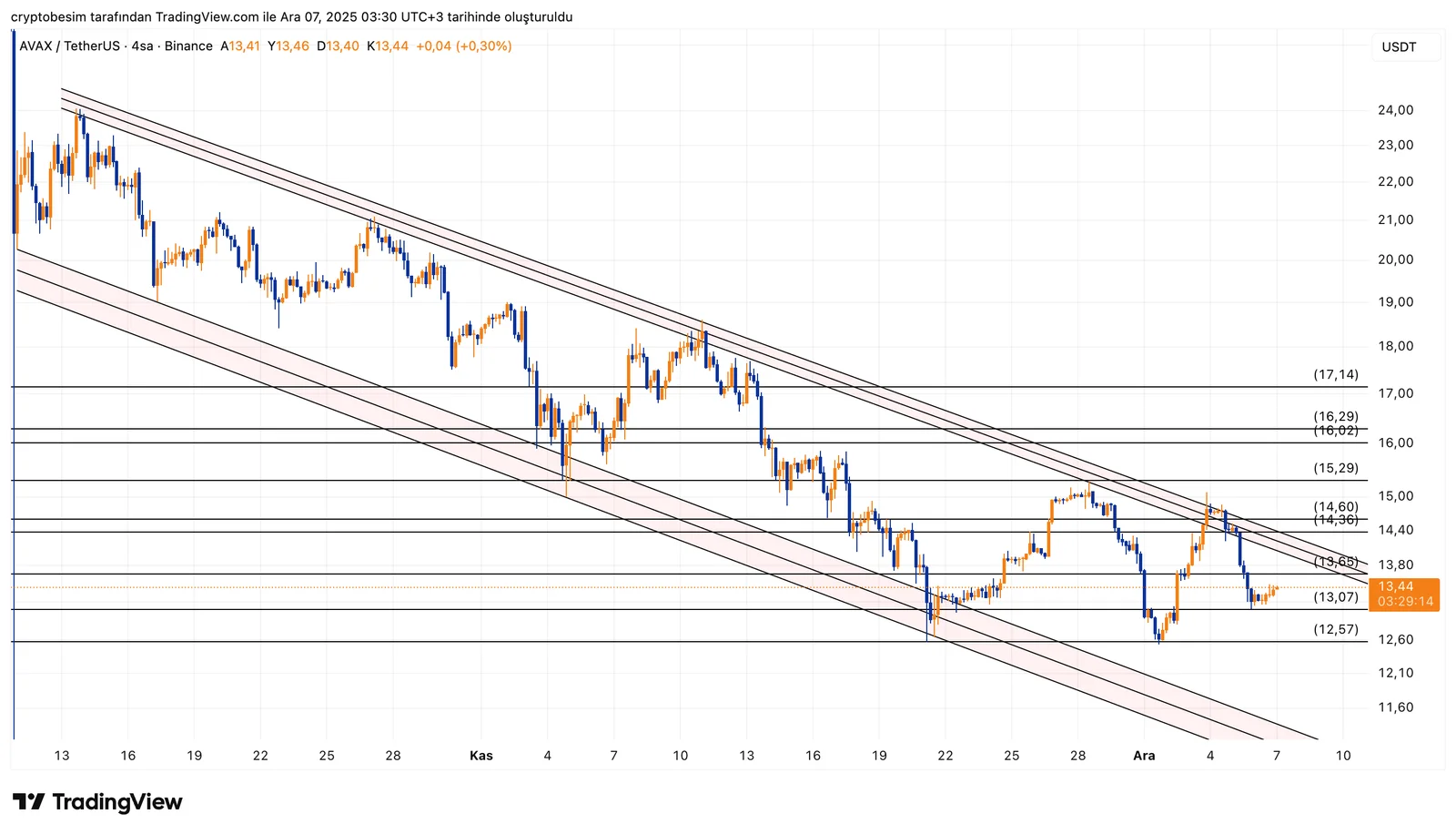Click the 12,60 price axis label

1395,640
